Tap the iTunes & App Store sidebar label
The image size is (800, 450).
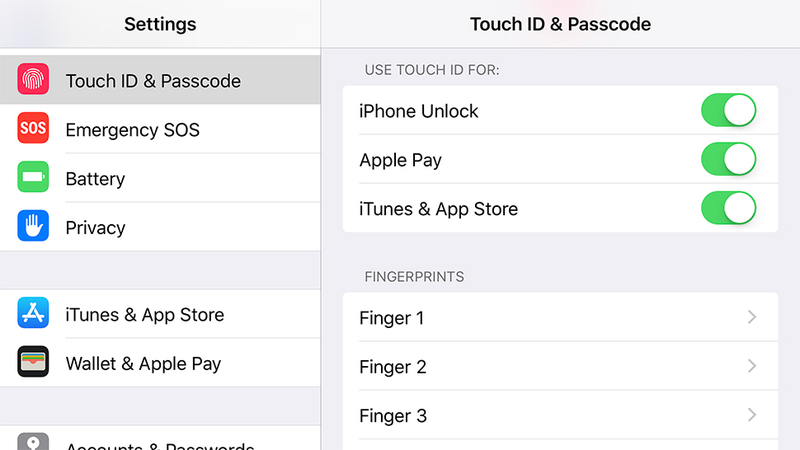(x=145, y=315)
